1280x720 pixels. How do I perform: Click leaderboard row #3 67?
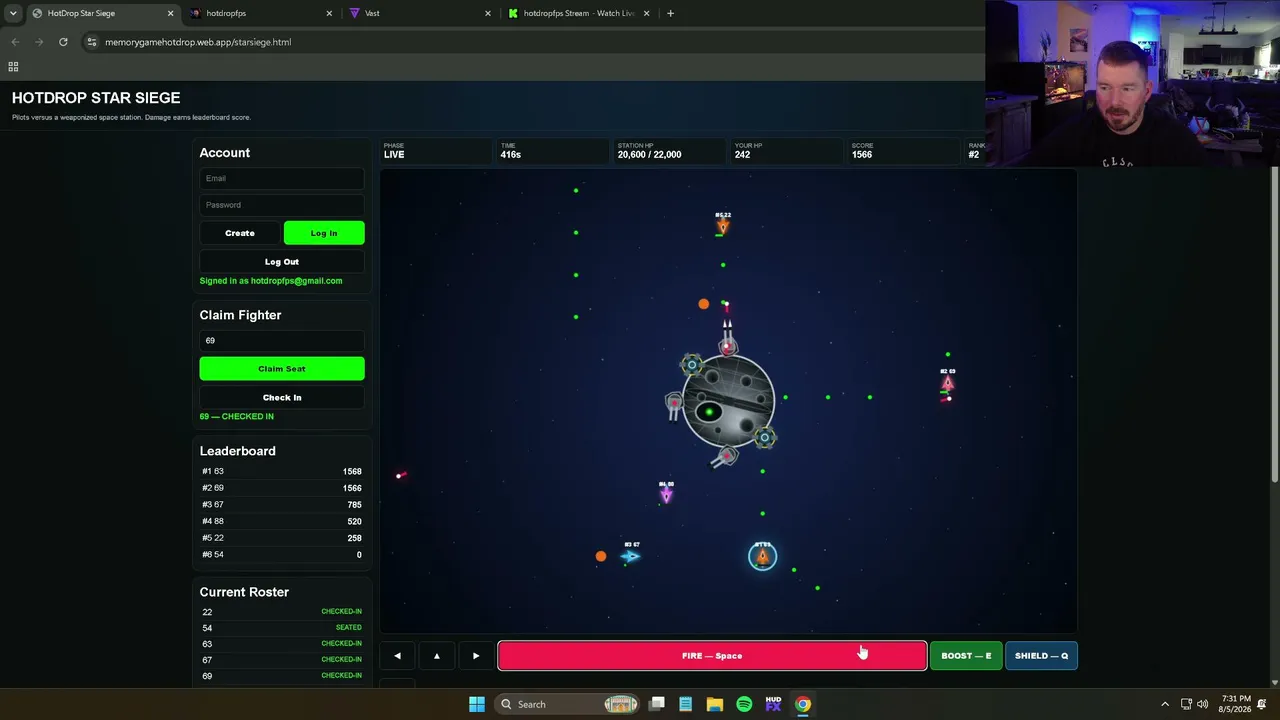pos(282,505)
